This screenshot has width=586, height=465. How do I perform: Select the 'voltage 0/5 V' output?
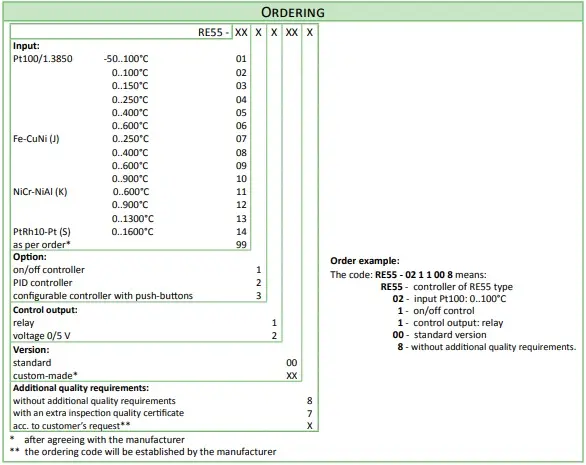pyautogui.click(x=41, y=336)
